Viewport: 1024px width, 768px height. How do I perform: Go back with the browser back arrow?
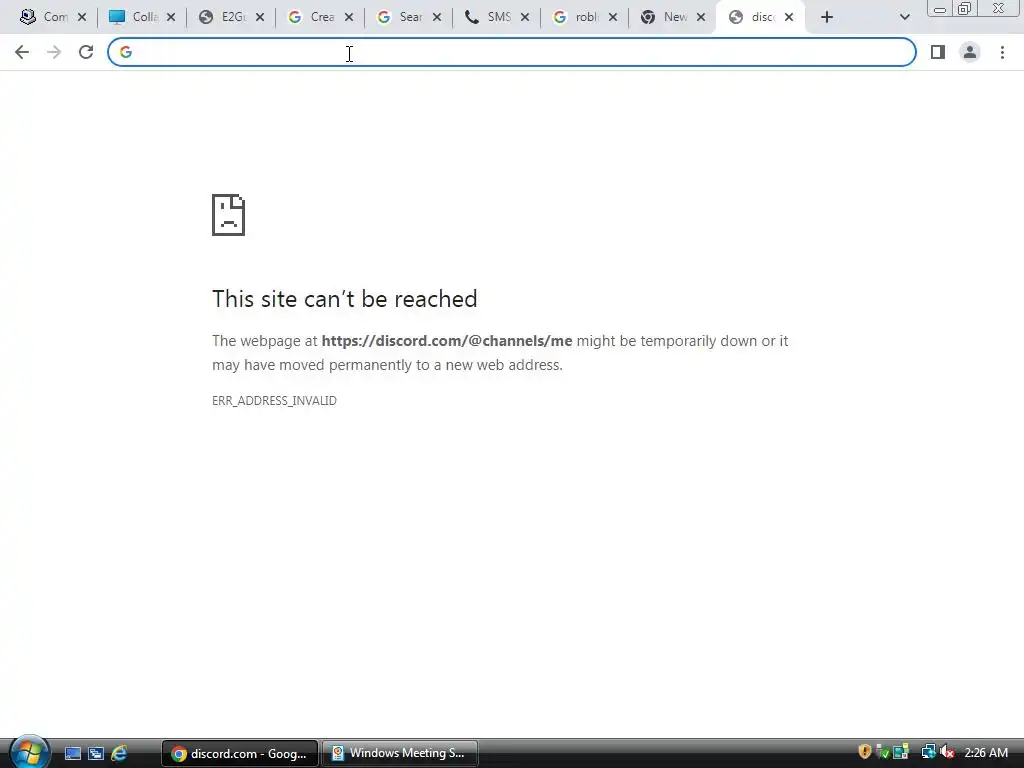pos(22,52)
